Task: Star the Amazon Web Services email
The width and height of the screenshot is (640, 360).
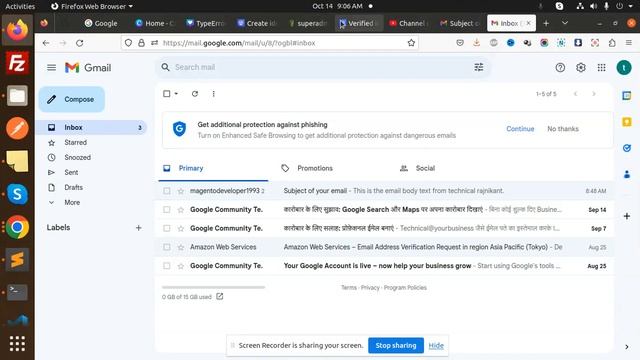Action: (180, 247)
